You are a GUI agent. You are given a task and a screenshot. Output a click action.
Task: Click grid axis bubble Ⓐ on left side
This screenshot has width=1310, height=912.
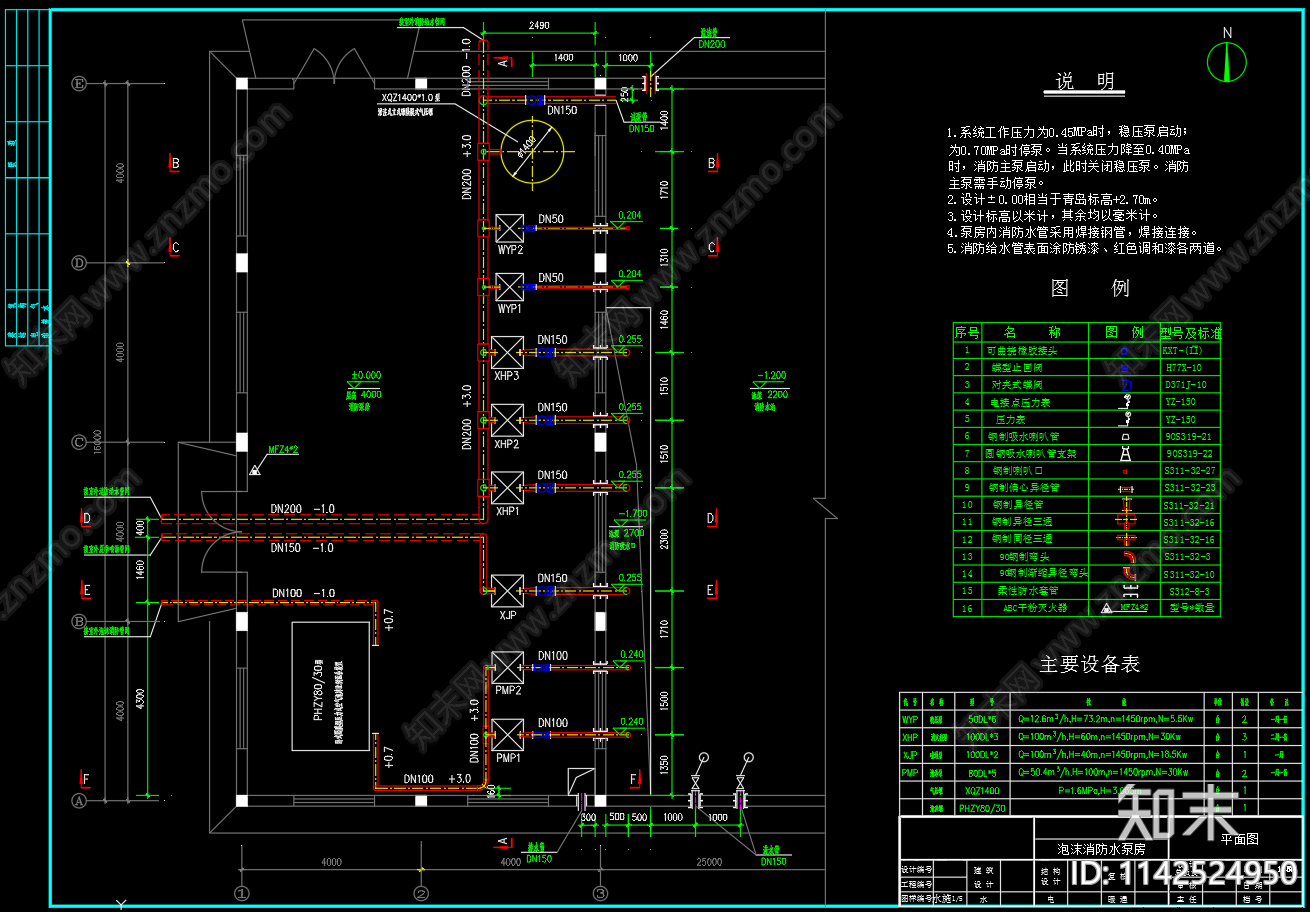pos(80,800)
